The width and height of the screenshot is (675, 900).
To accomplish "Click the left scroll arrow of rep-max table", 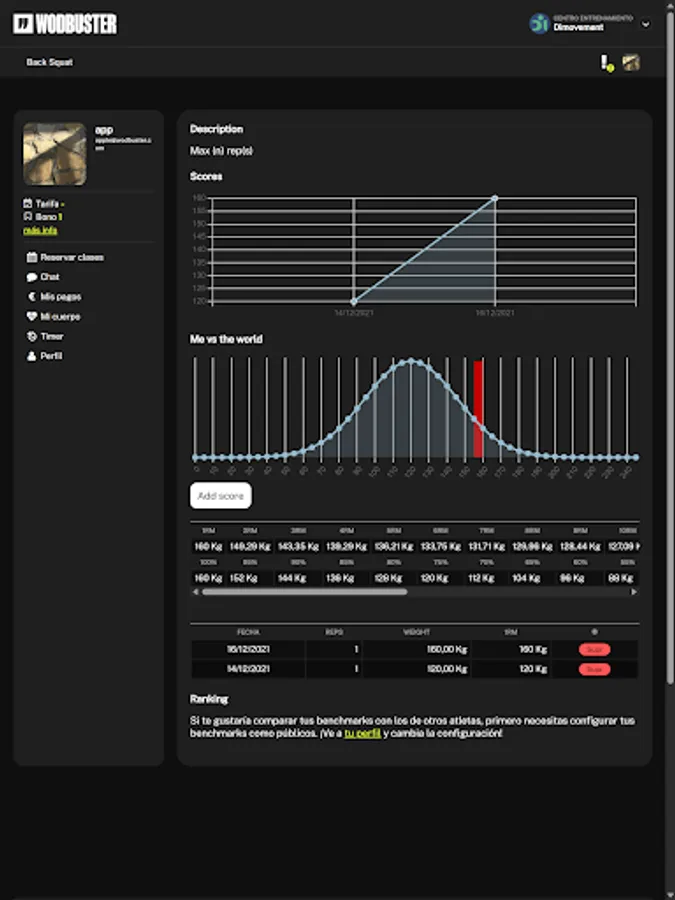I will click(x=196, y=592).
